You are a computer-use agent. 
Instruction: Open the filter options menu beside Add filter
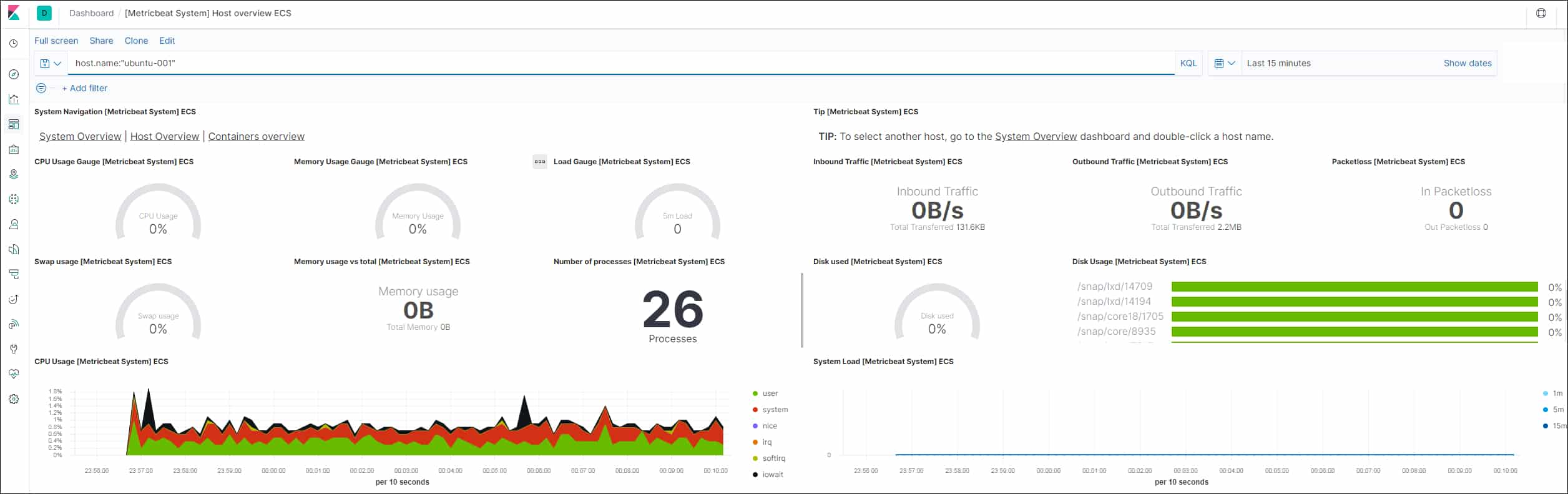click(x=41, y=88)
